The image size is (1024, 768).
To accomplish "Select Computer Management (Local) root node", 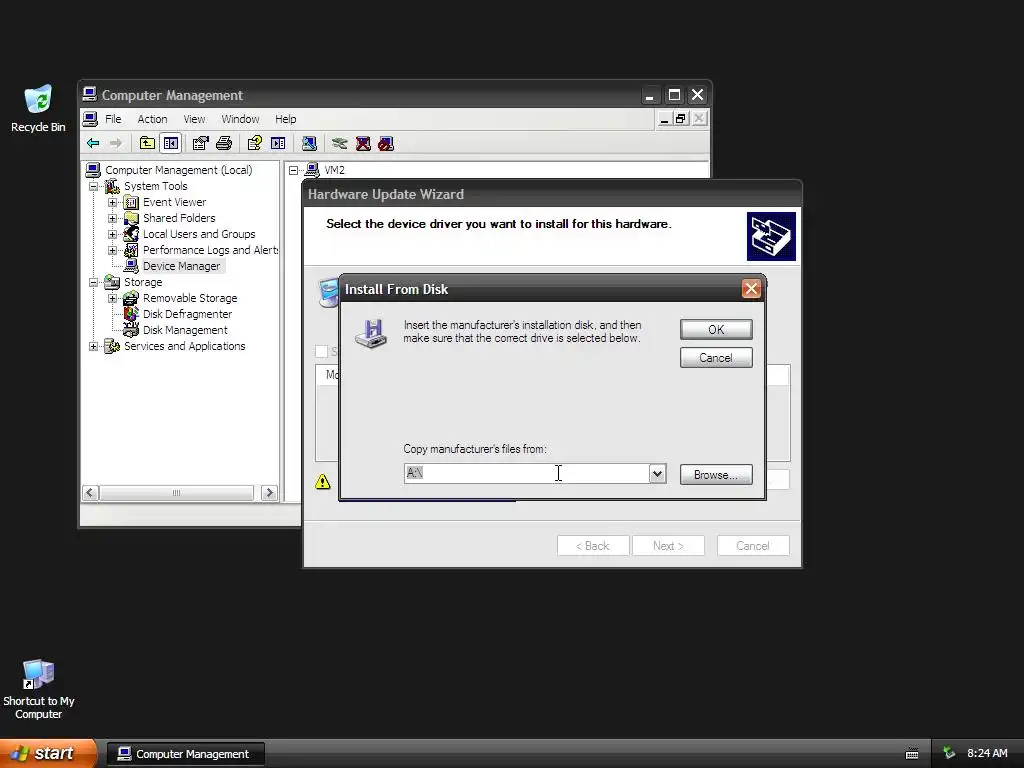I will tap(178, 170).
